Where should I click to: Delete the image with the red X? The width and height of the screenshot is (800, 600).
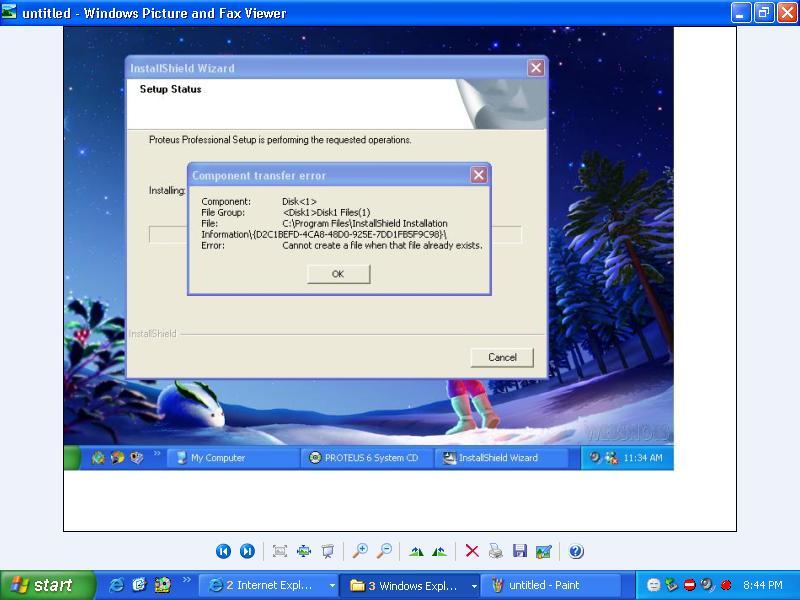[472, 551]
